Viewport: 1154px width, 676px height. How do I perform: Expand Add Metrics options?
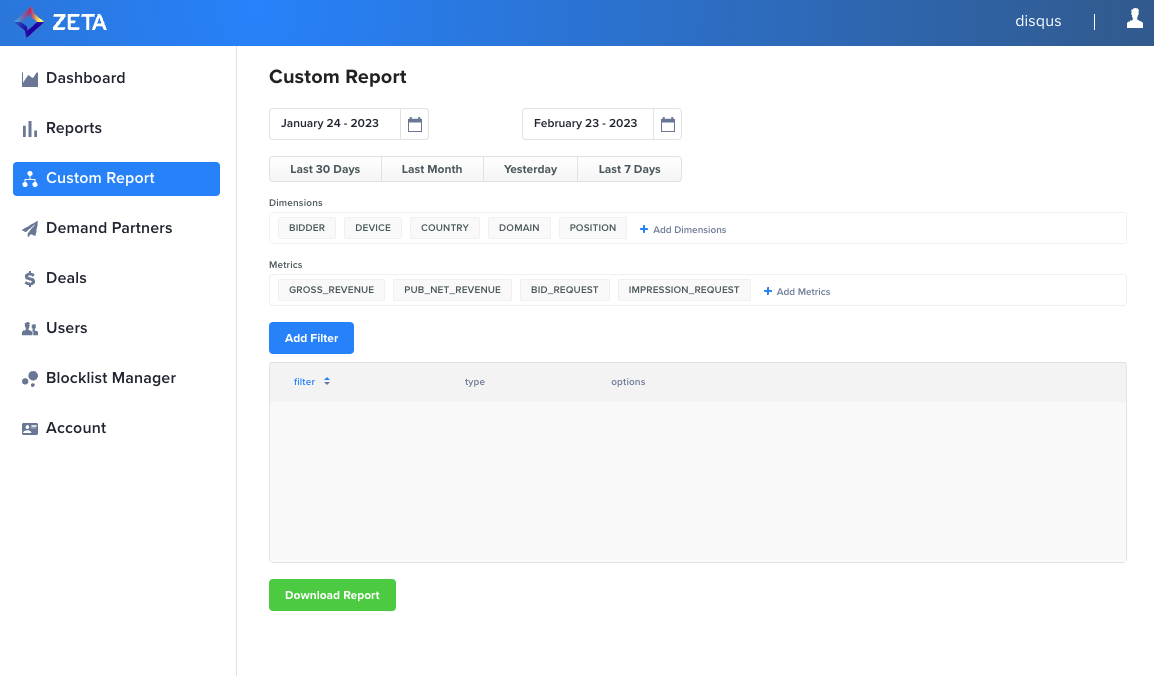coord(797,292)
